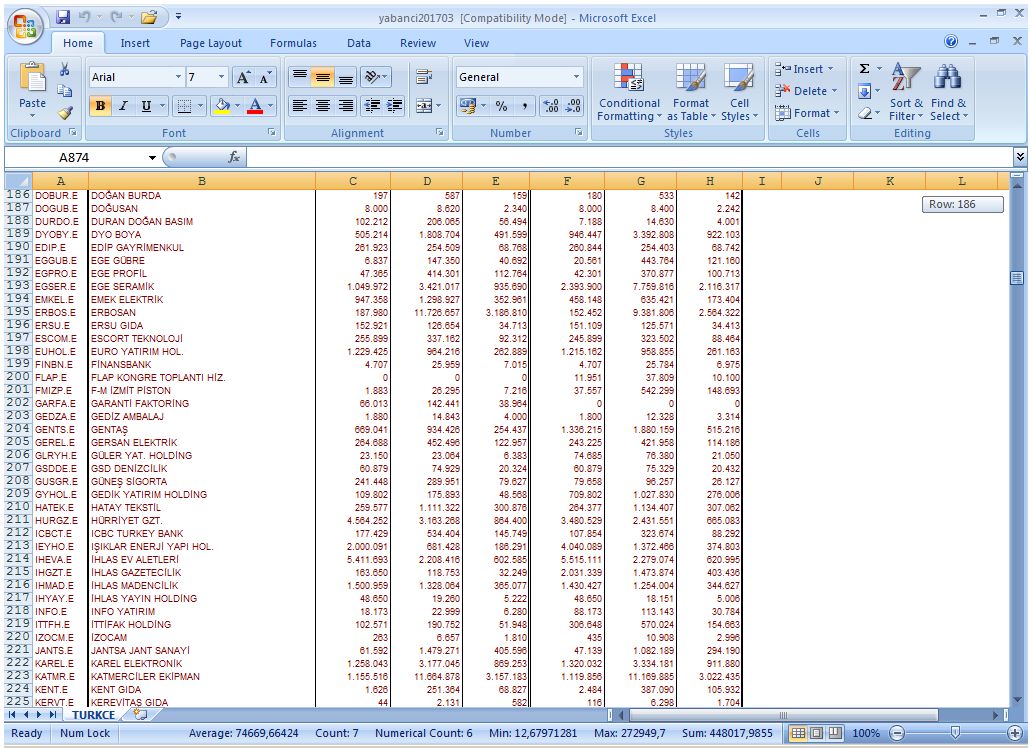This screenshot has height=748, width=1032.
Task: Click the zoom slider handle
Action: coord(955,733)
